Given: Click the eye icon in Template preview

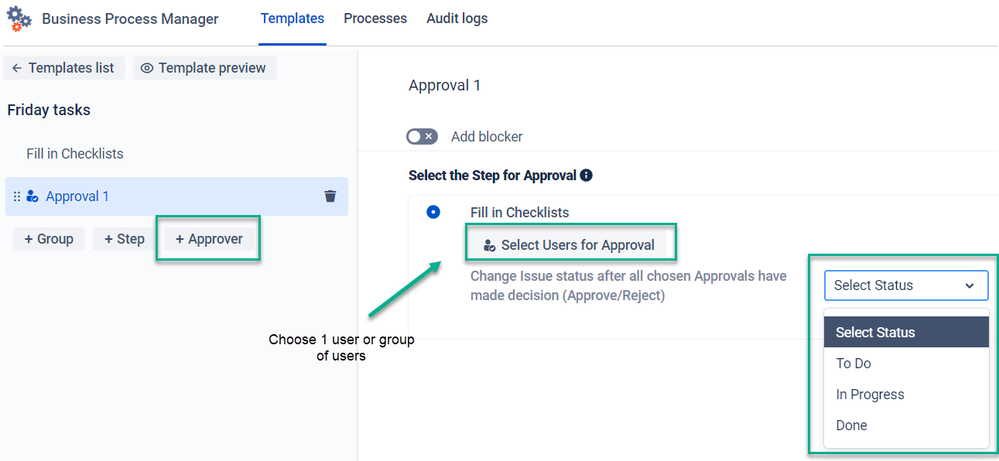Looking at the screenshot, I should [147, 68].
